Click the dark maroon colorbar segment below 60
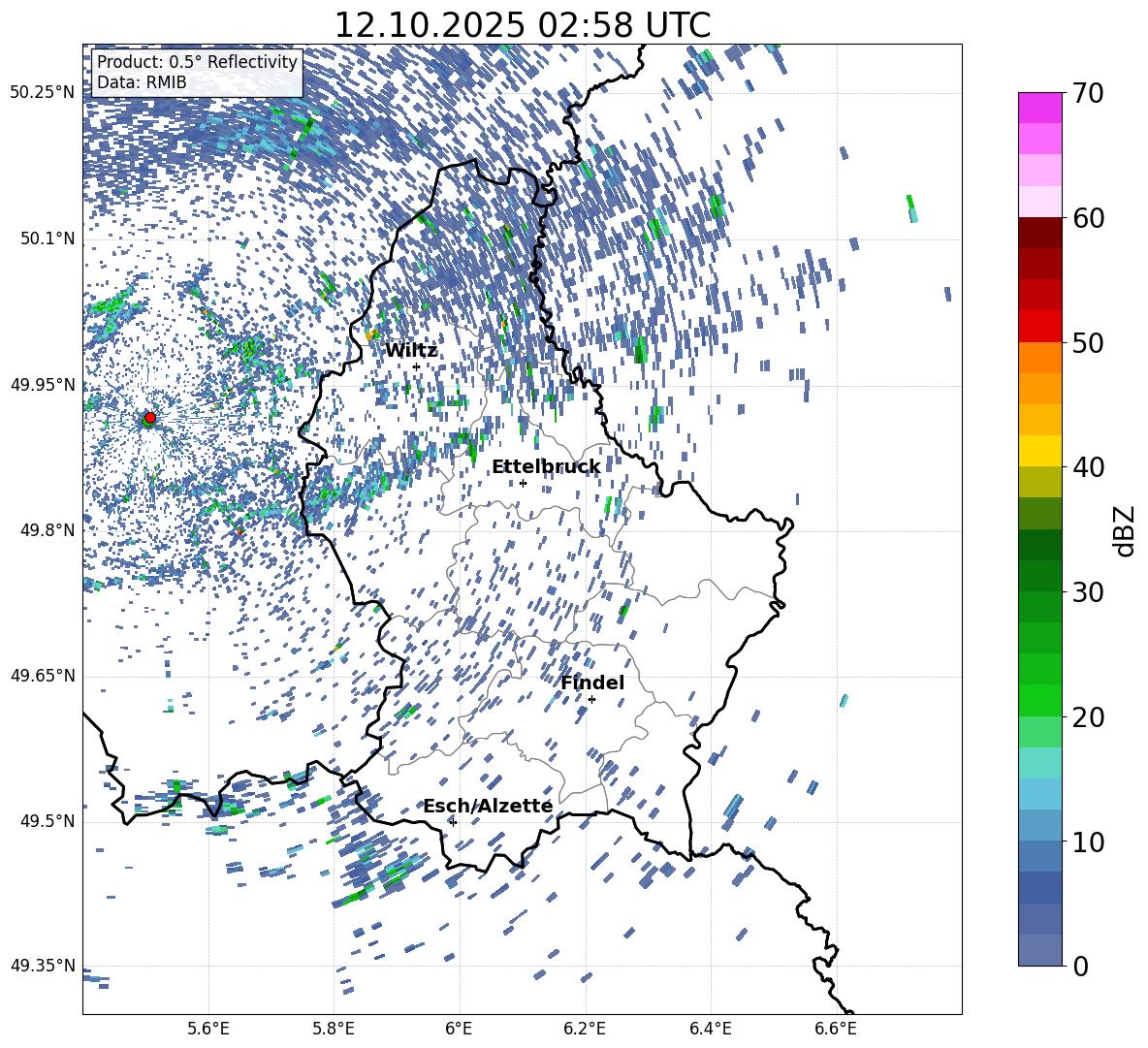This screenshot has width=1148, height=1048. click(1039, 233)
